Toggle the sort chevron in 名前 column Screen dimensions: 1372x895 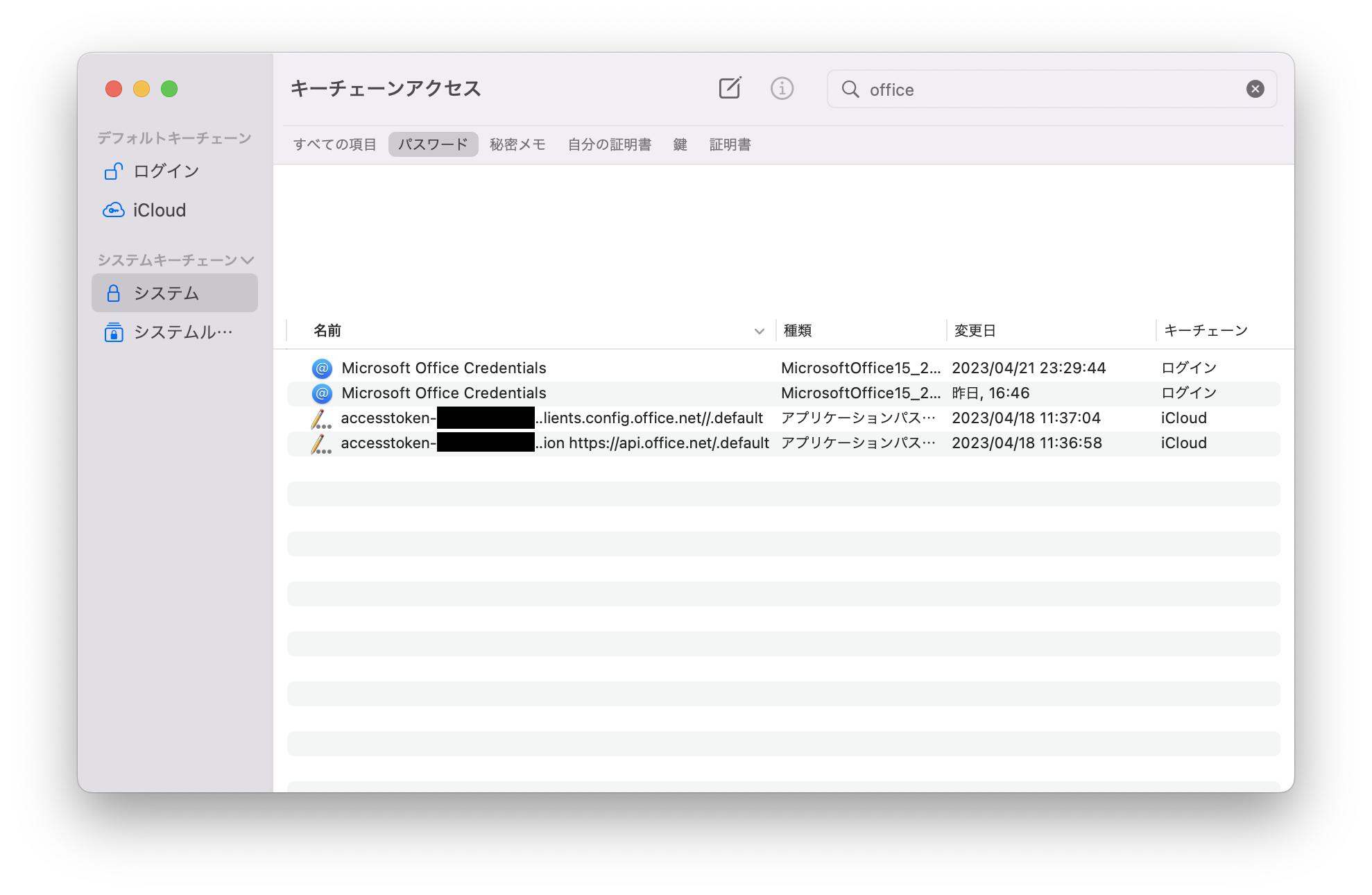pos(759,331)
